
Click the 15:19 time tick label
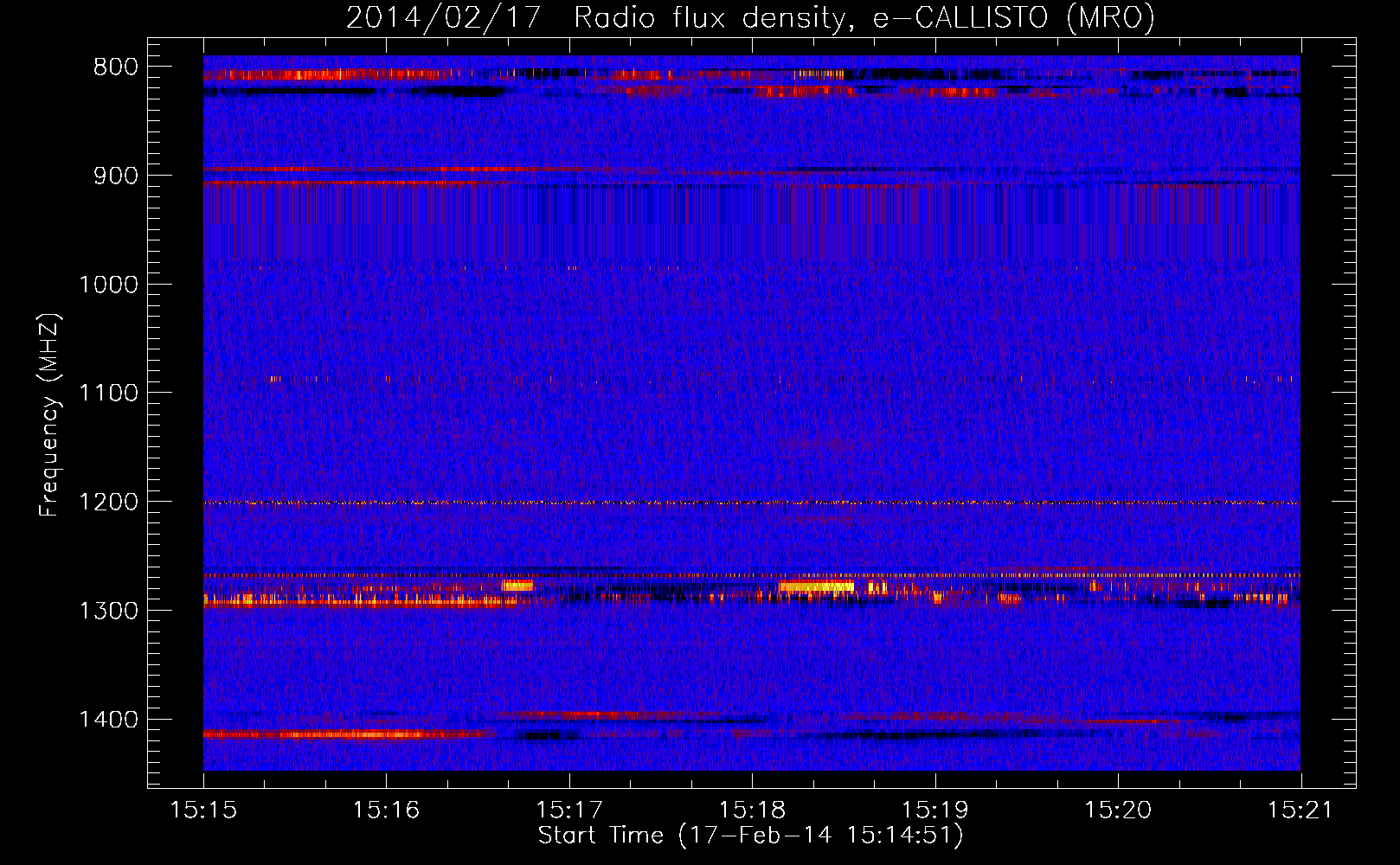pyautogui.click(x=935, y=810)
